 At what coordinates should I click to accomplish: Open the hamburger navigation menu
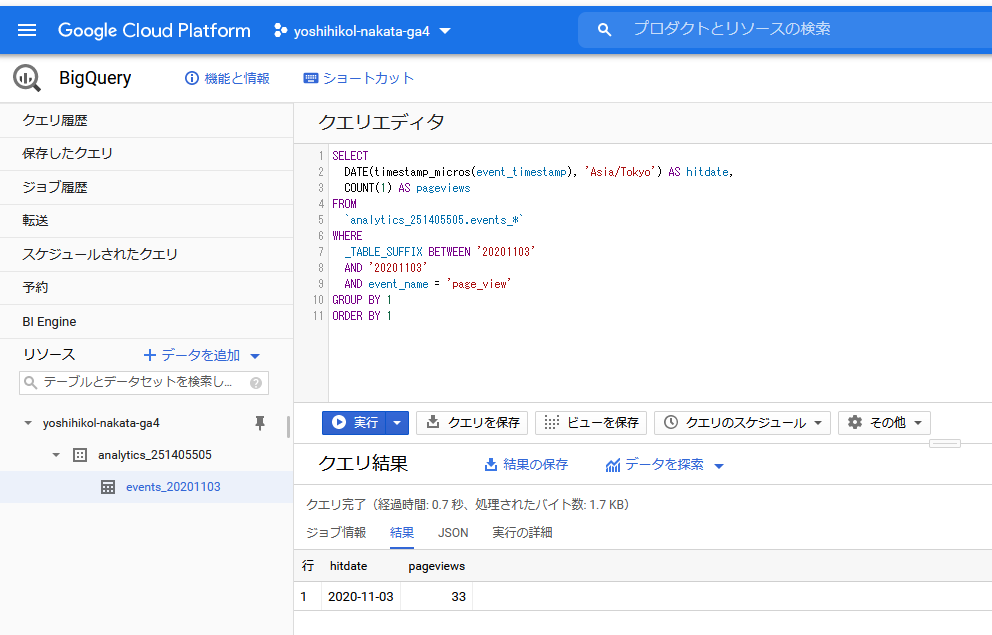click(x=27, y=30)
